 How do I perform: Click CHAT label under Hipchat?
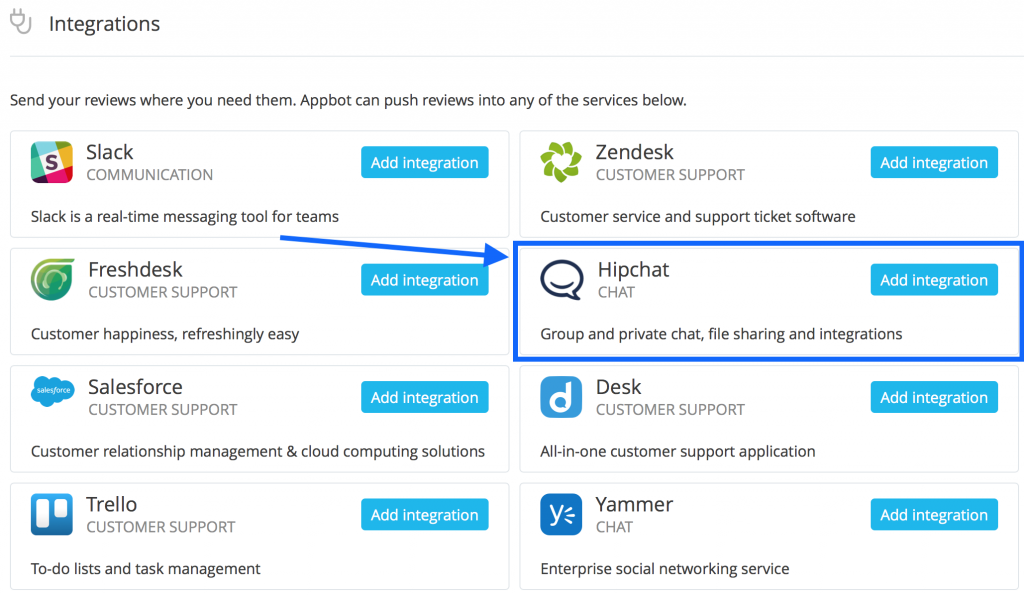616,292
